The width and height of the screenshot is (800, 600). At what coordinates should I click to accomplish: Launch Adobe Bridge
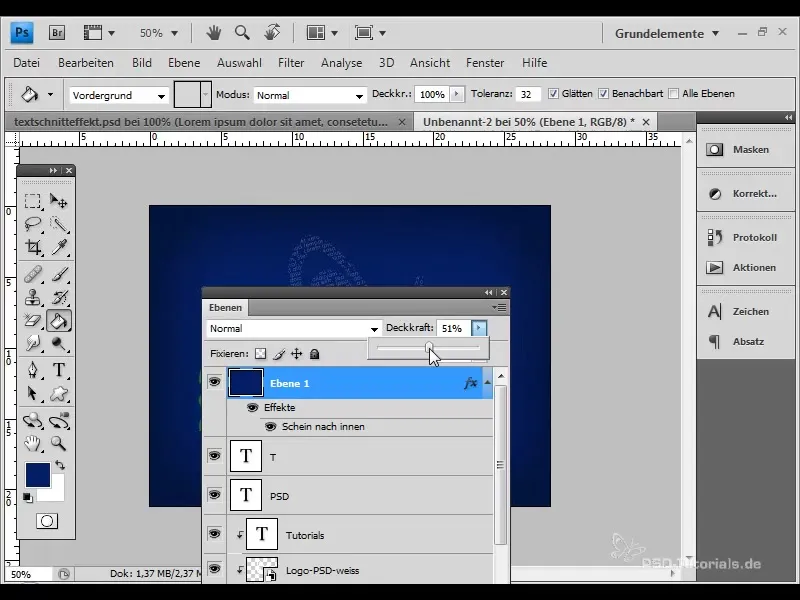(x=57, y=33)
